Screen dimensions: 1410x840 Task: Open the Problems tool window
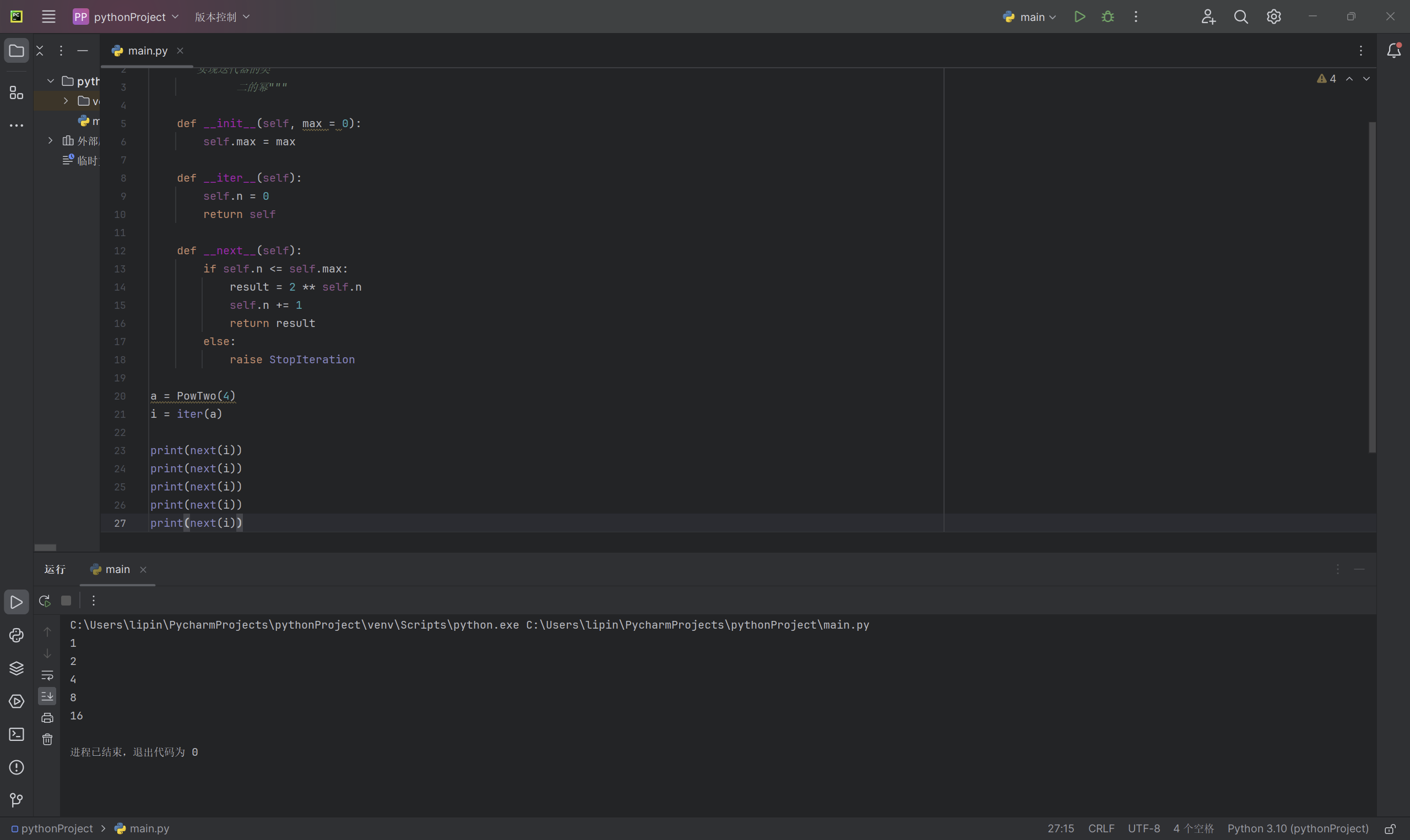(17, 767)
